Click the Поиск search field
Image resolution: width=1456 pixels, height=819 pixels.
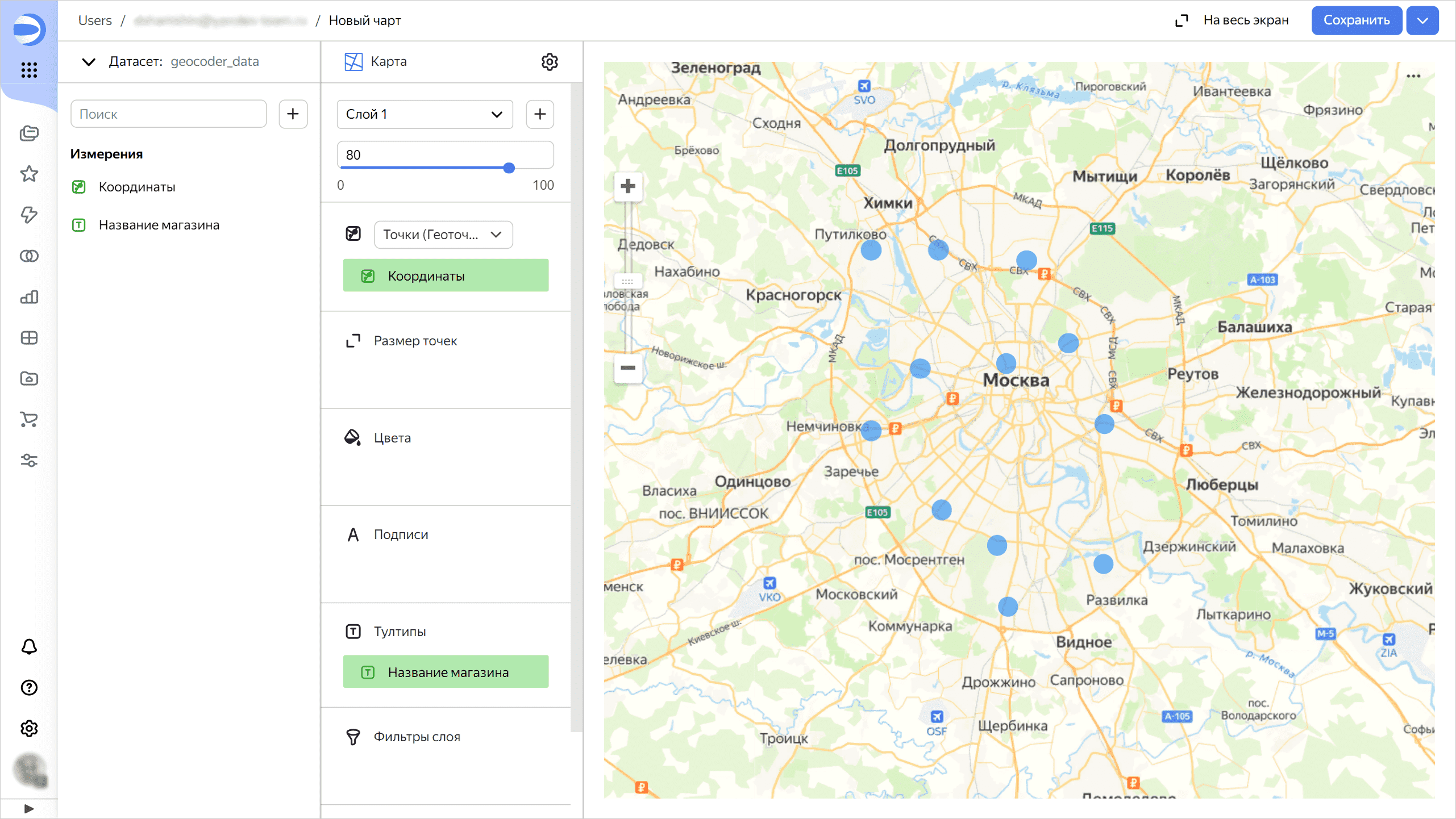pos(168,114)
